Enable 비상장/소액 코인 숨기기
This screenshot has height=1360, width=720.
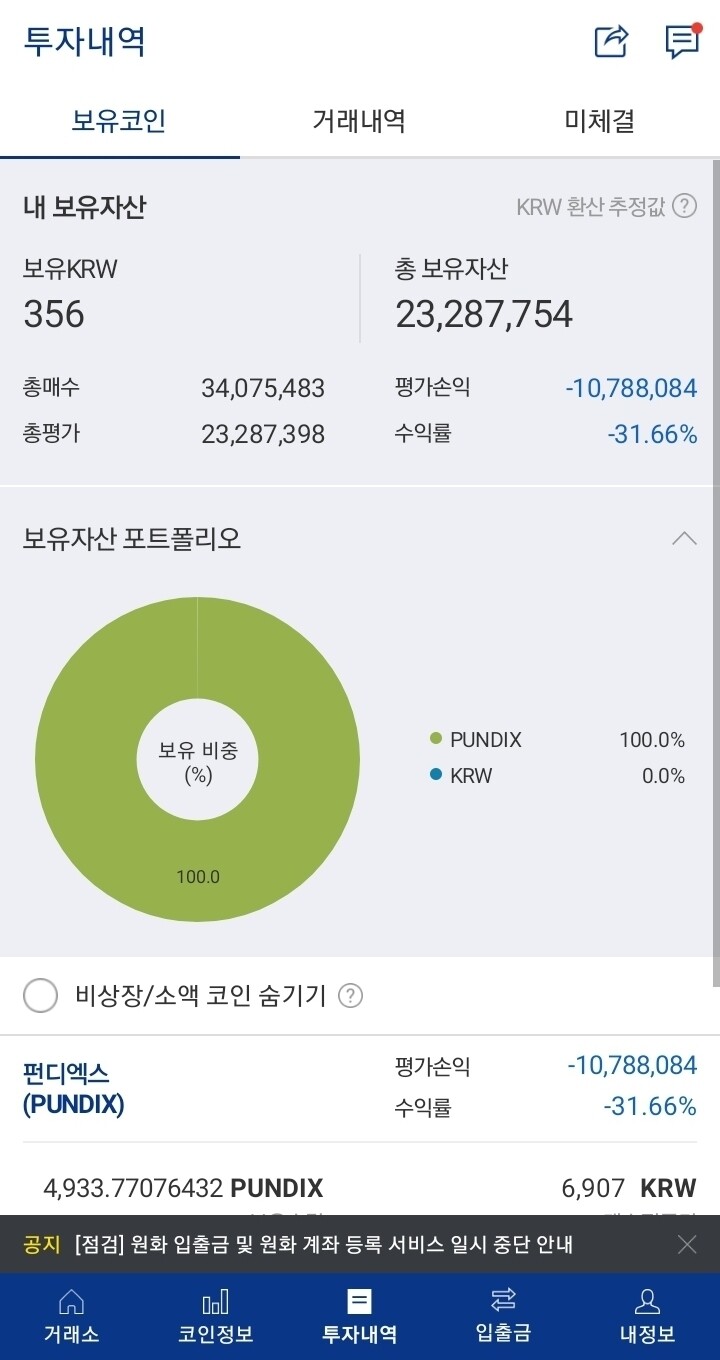click(39, 996)
